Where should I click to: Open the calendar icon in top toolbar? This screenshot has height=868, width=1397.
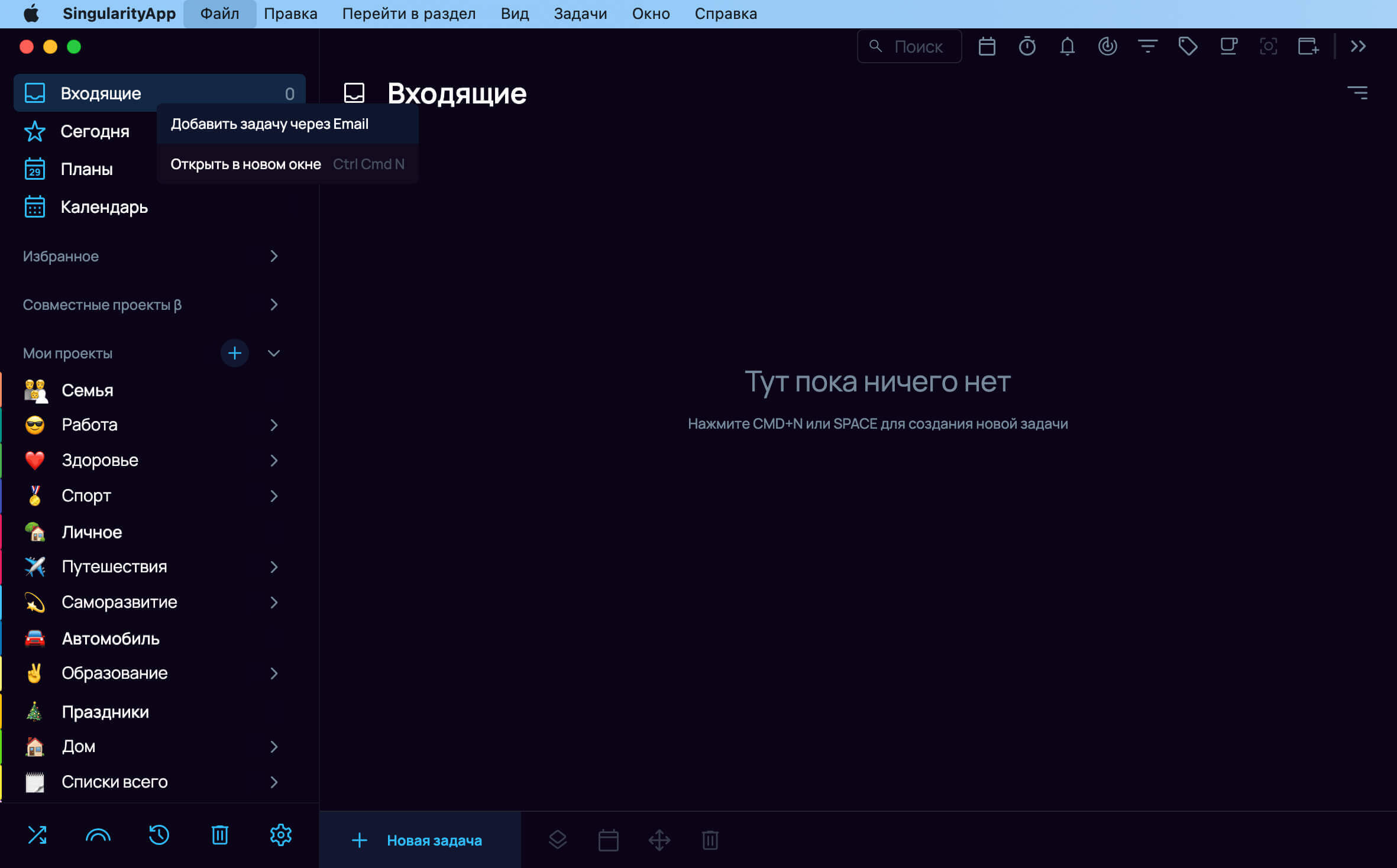(987, 46)
